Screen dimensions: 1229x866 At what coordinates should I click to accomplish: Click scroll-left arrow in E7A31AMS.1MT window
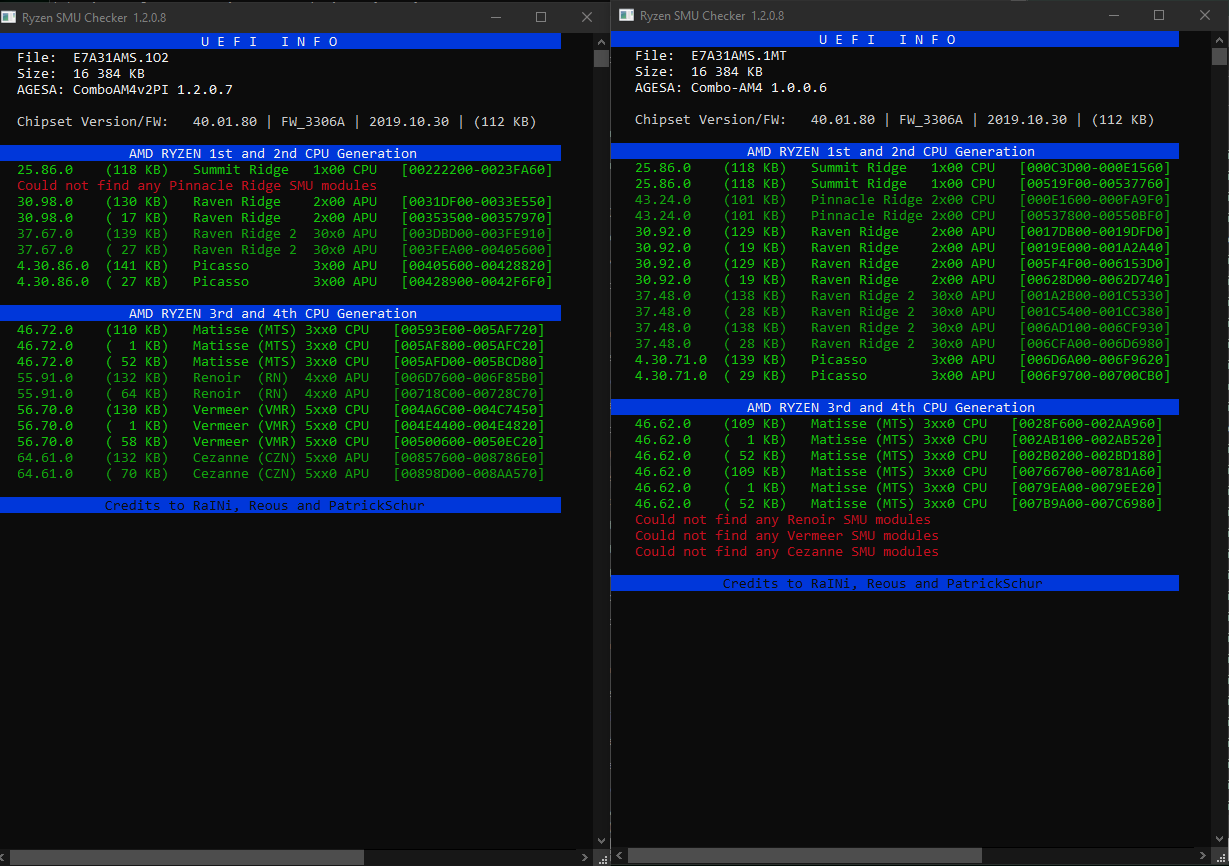[x=618, y=856]
